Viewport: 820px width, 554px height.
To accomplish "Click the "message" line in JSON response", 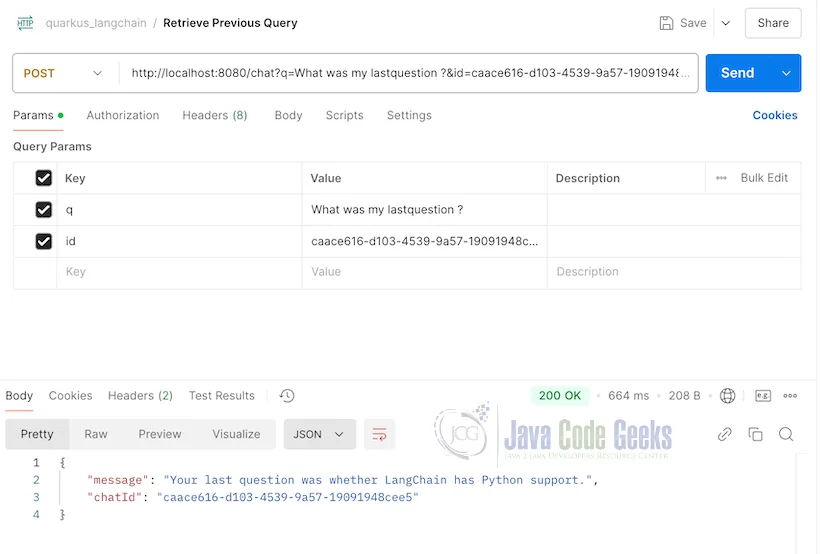I will 343,480.
